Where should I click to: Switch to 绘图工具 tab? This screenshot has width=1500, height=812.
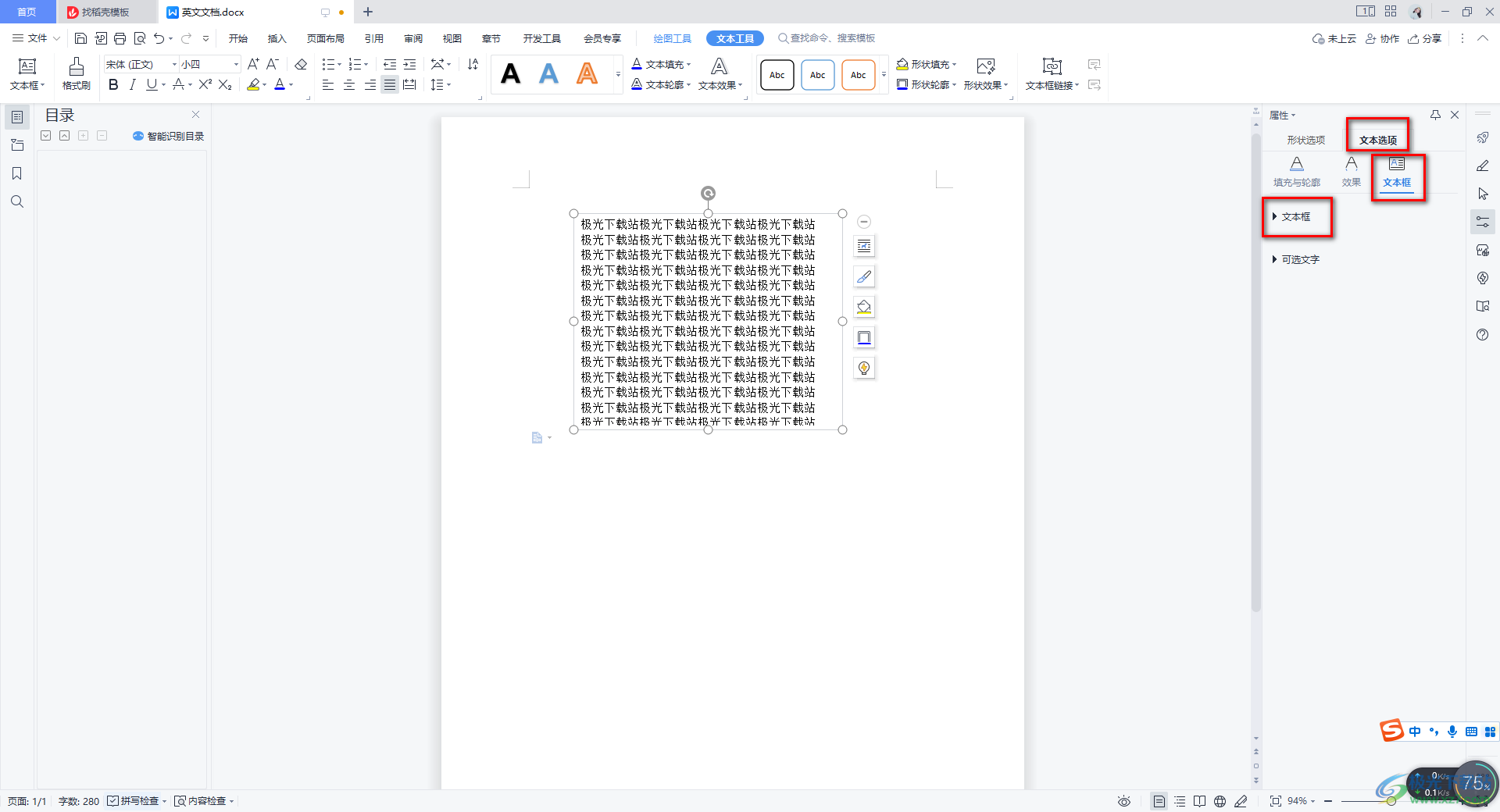pyautogui.click(x=673, y=38)
